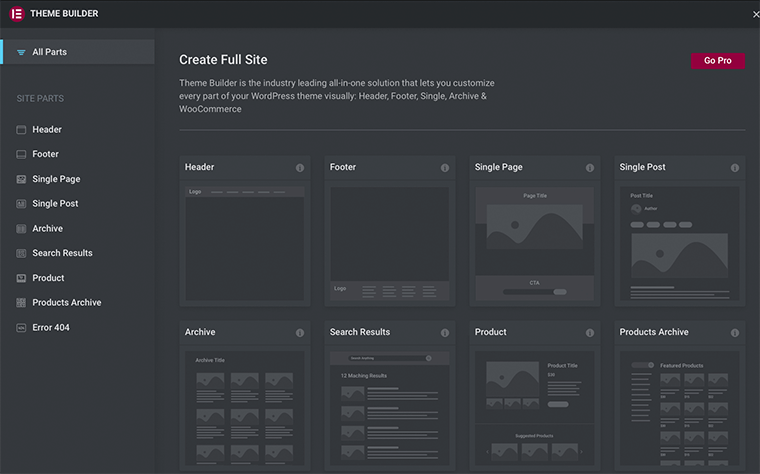Open Error 404 site part
This screenshot has width=760, height=474.
[x=51, y=328]
